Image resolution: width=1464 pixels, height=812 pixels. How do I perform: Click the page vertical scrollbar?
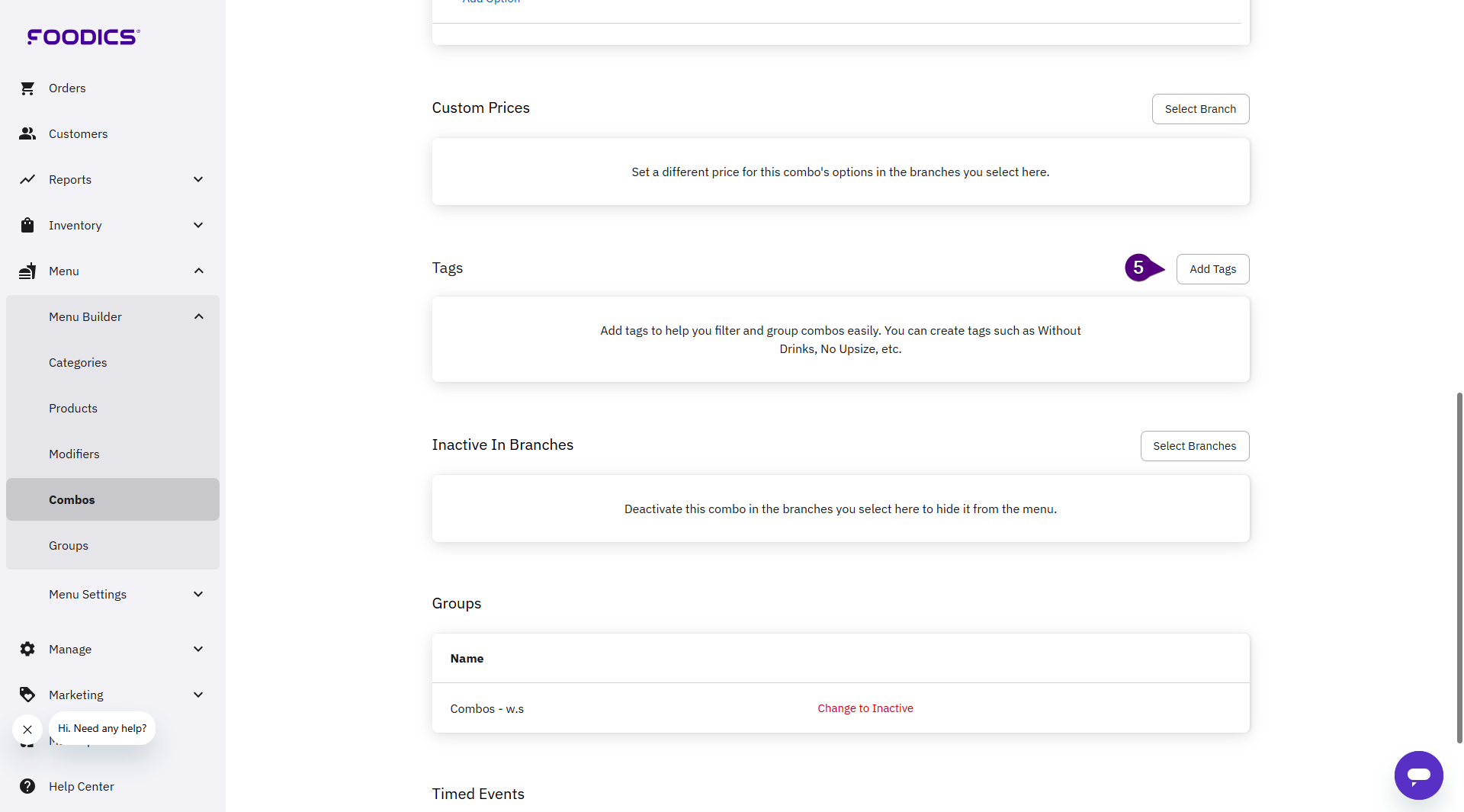[1459, 564]
